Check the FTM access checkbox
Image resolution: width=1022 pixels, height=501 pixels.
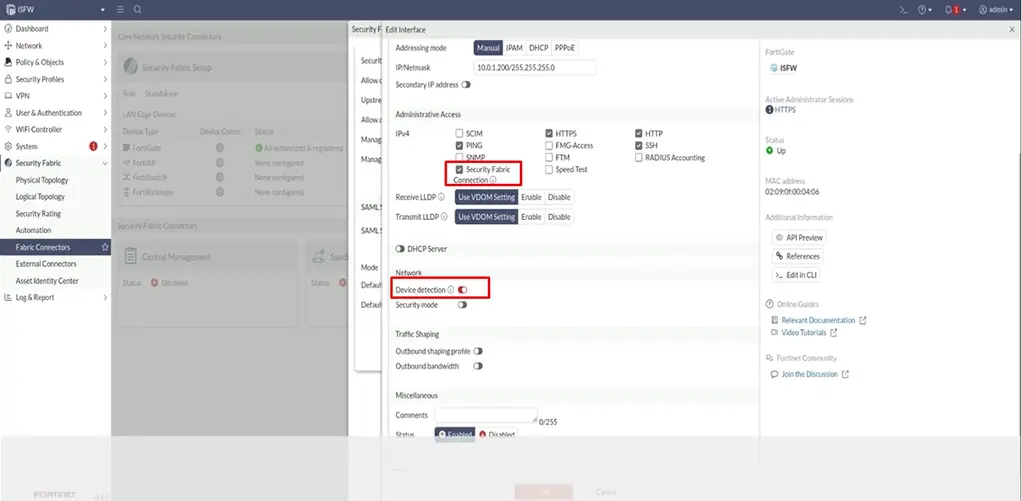coord(549,158)
